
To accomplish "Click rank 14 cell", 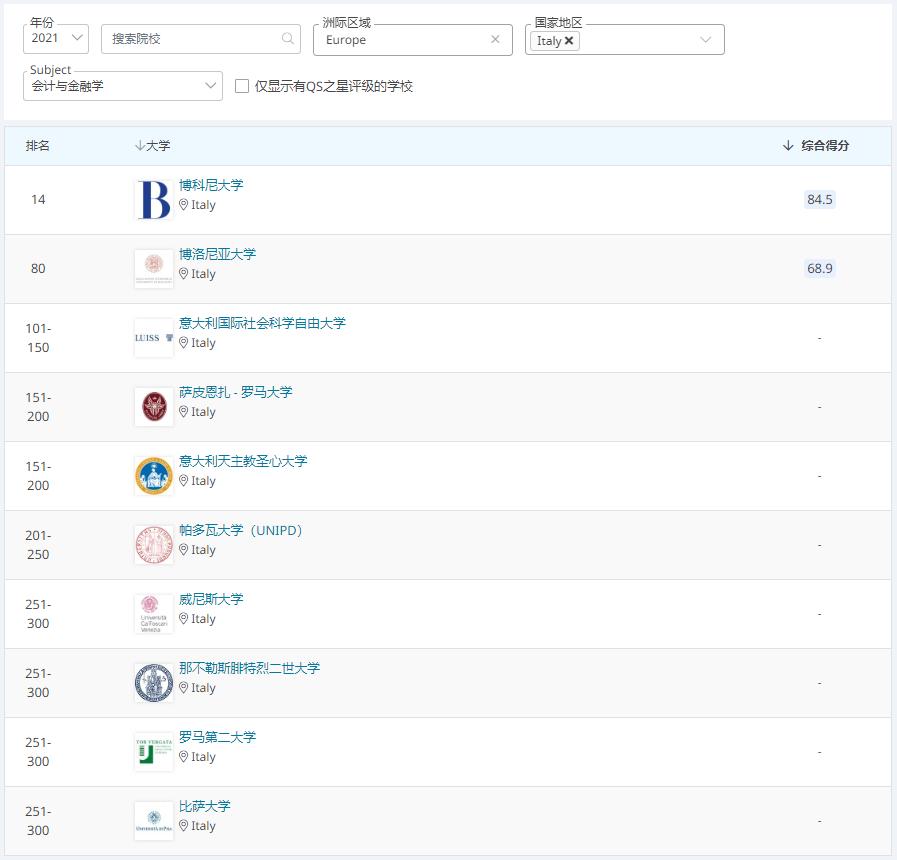I will [38, 200].
